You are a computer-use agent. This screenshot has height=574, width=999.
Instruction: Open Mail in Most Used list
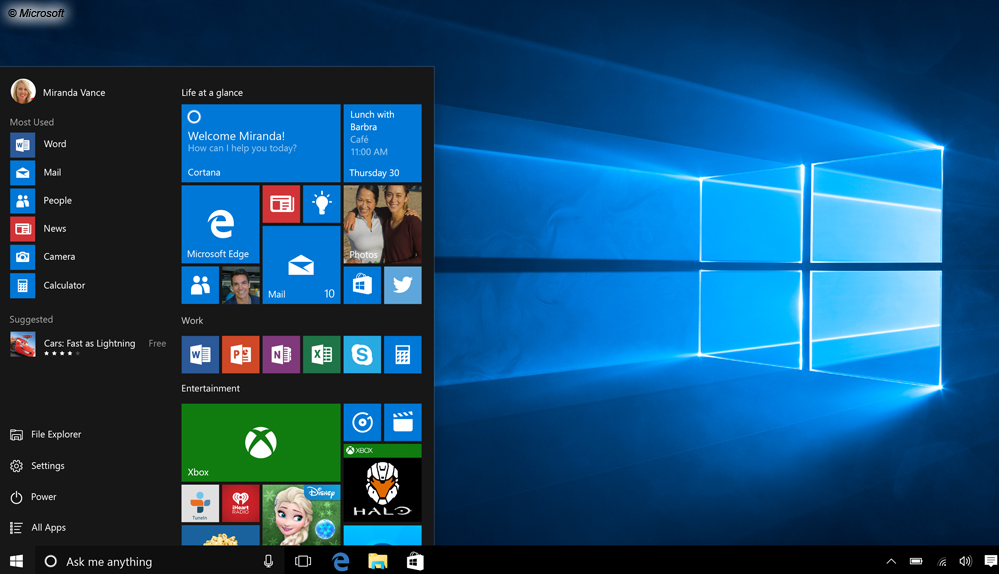(36, 172)
